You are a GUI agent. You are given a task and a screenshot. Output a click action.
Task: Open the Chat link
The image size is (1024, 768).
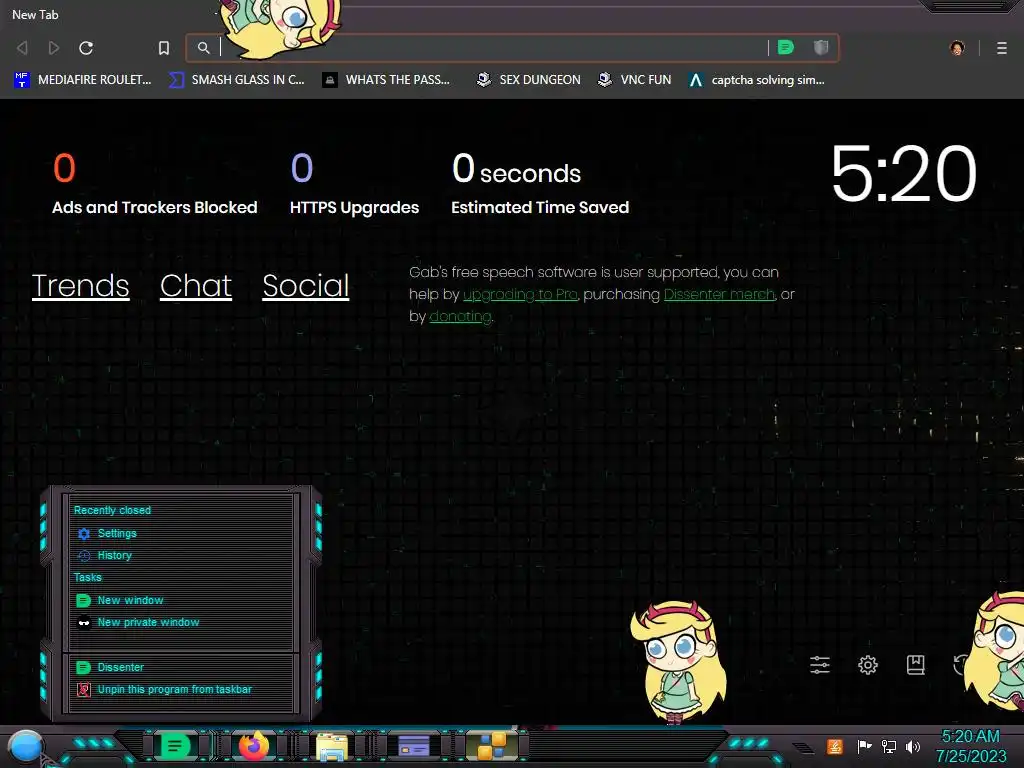196,285
